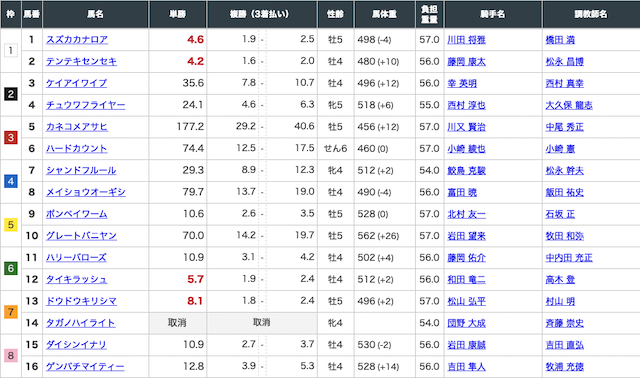Open horse link タイキラッシュ
Viewport: 640px width, 378px height.
(x=76, y=279)
